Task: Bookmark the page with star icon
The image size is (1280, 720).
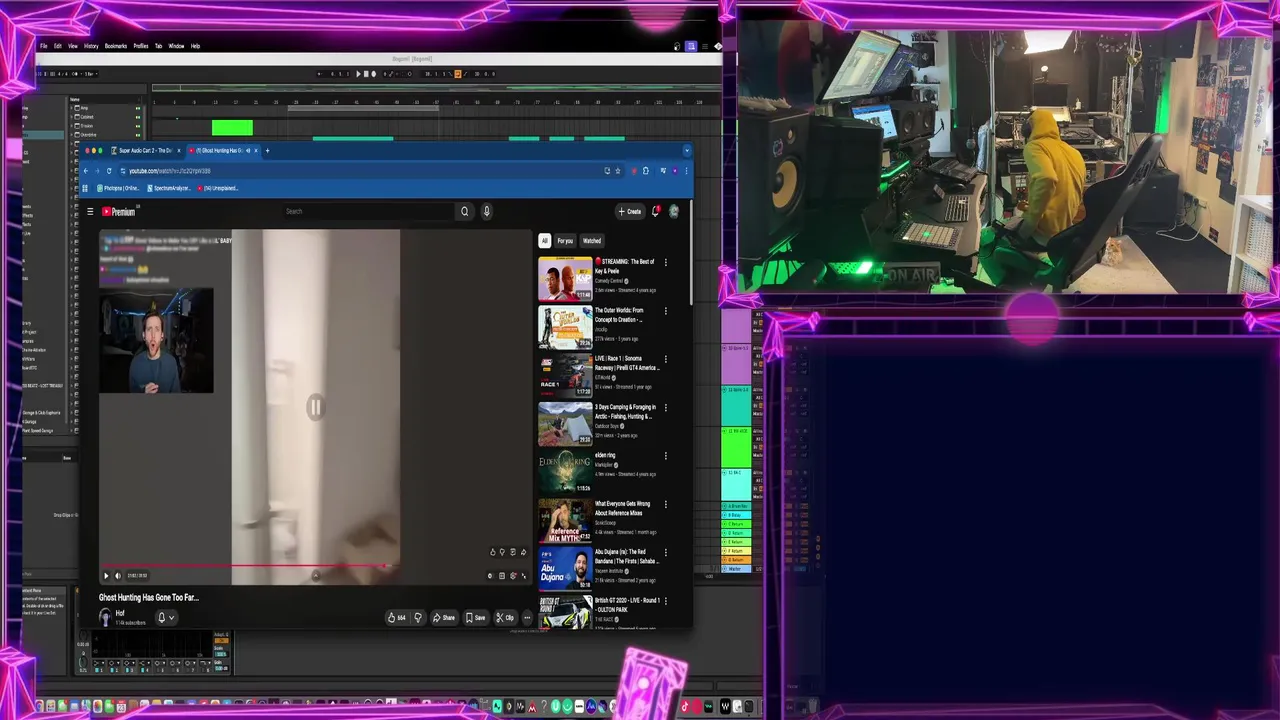Action: click(x=618, y=171)
